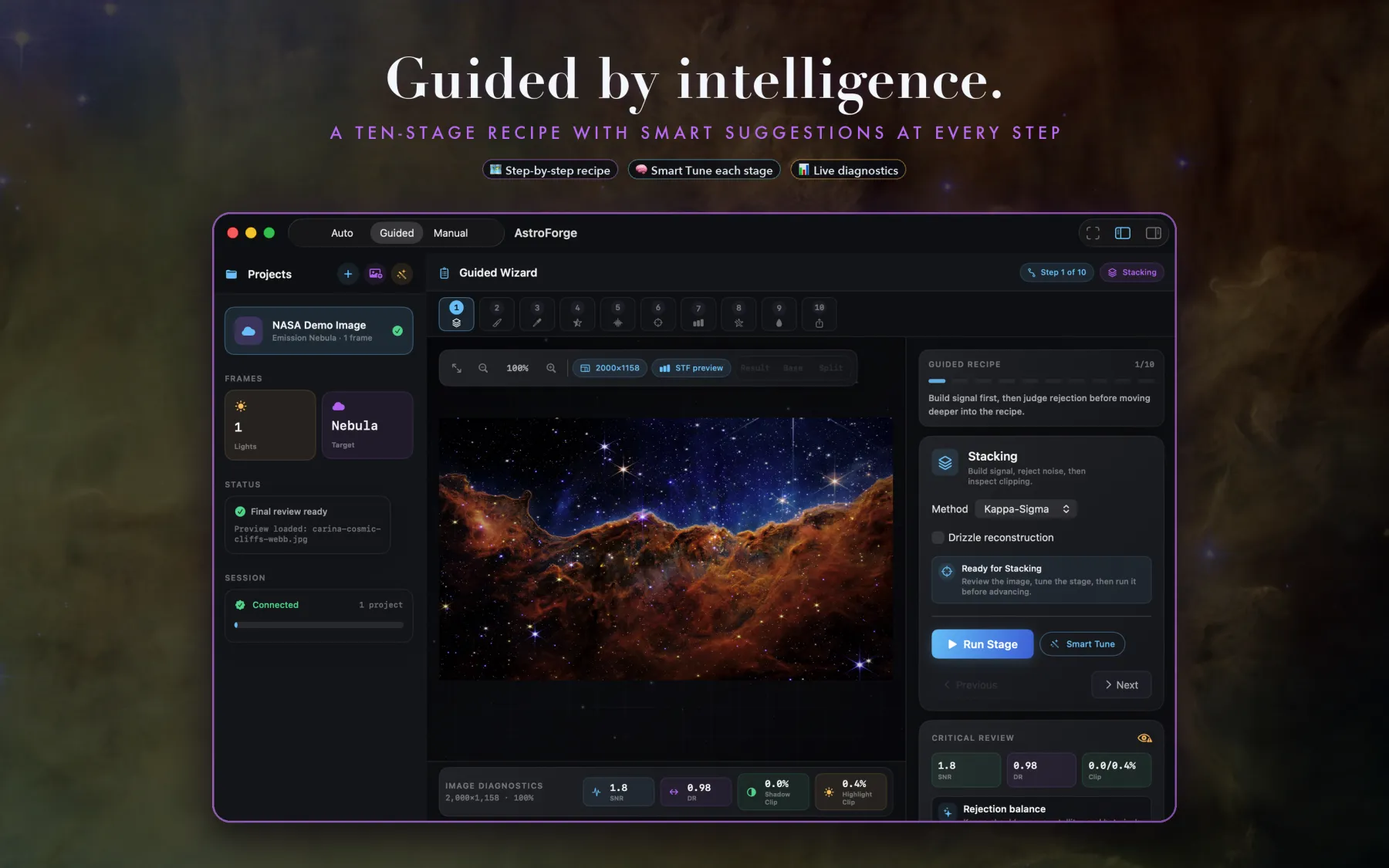The width and height of the screenshot is (1389, 868).
Task: Click the Nebula target card
Action: point(367,425)
